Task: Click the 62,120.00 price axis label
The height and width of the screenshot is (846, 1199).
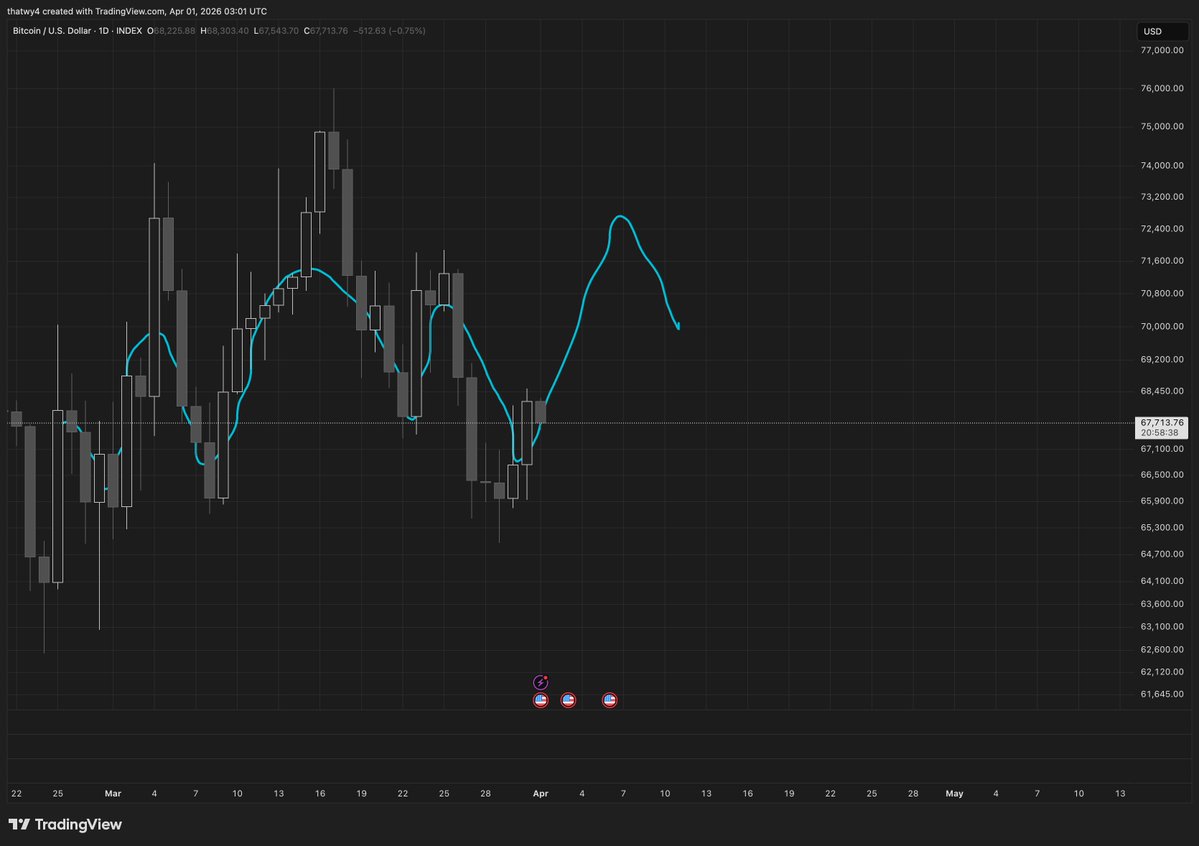Action: pos(1162,672)
